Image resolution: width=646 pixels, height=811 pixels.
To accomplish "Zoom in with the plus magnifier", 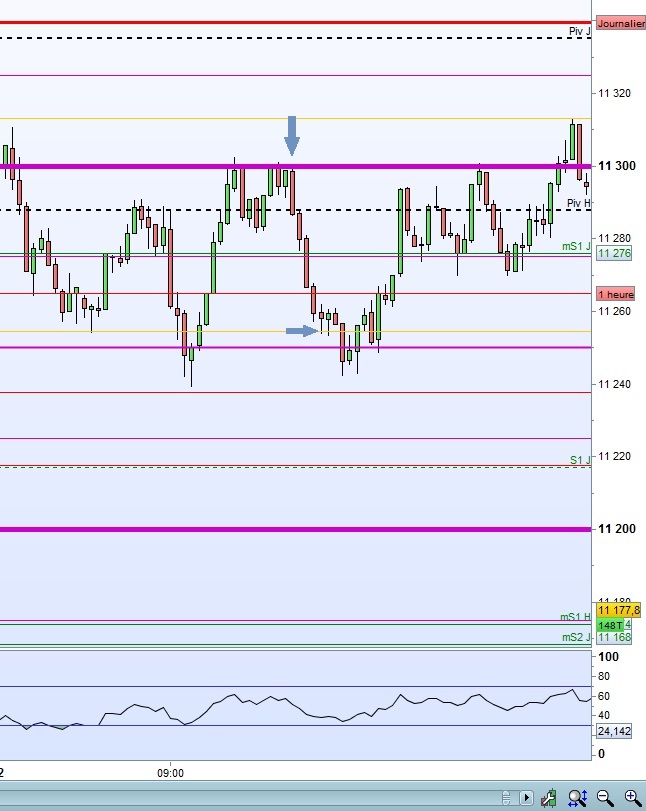I will point(633,798).
